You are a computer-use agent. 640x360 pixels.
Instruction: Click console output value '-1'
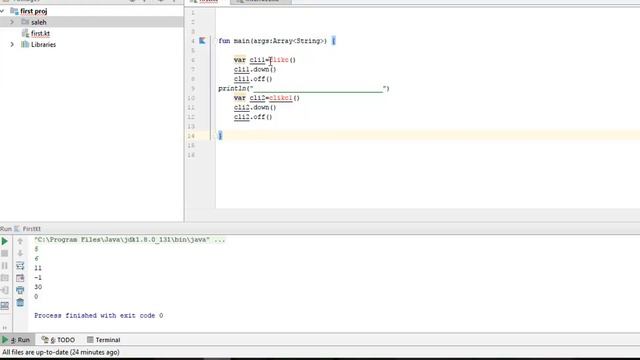pos(38,278)
